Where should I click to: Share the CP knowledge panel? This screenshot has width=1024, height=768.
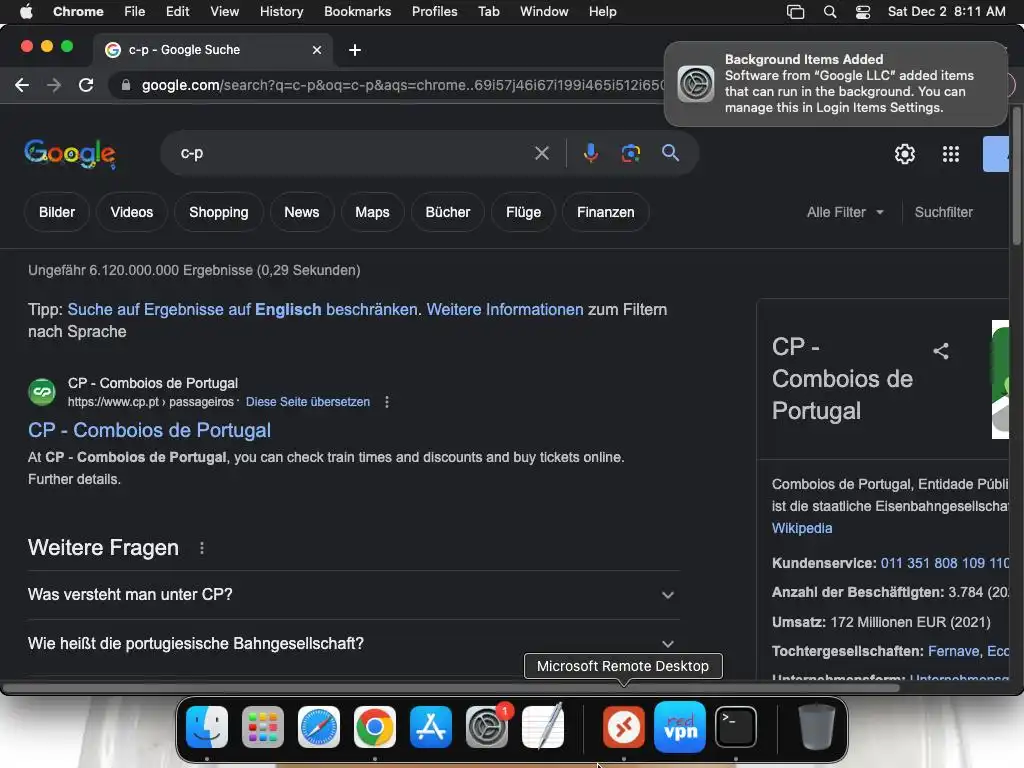(940, 351)
